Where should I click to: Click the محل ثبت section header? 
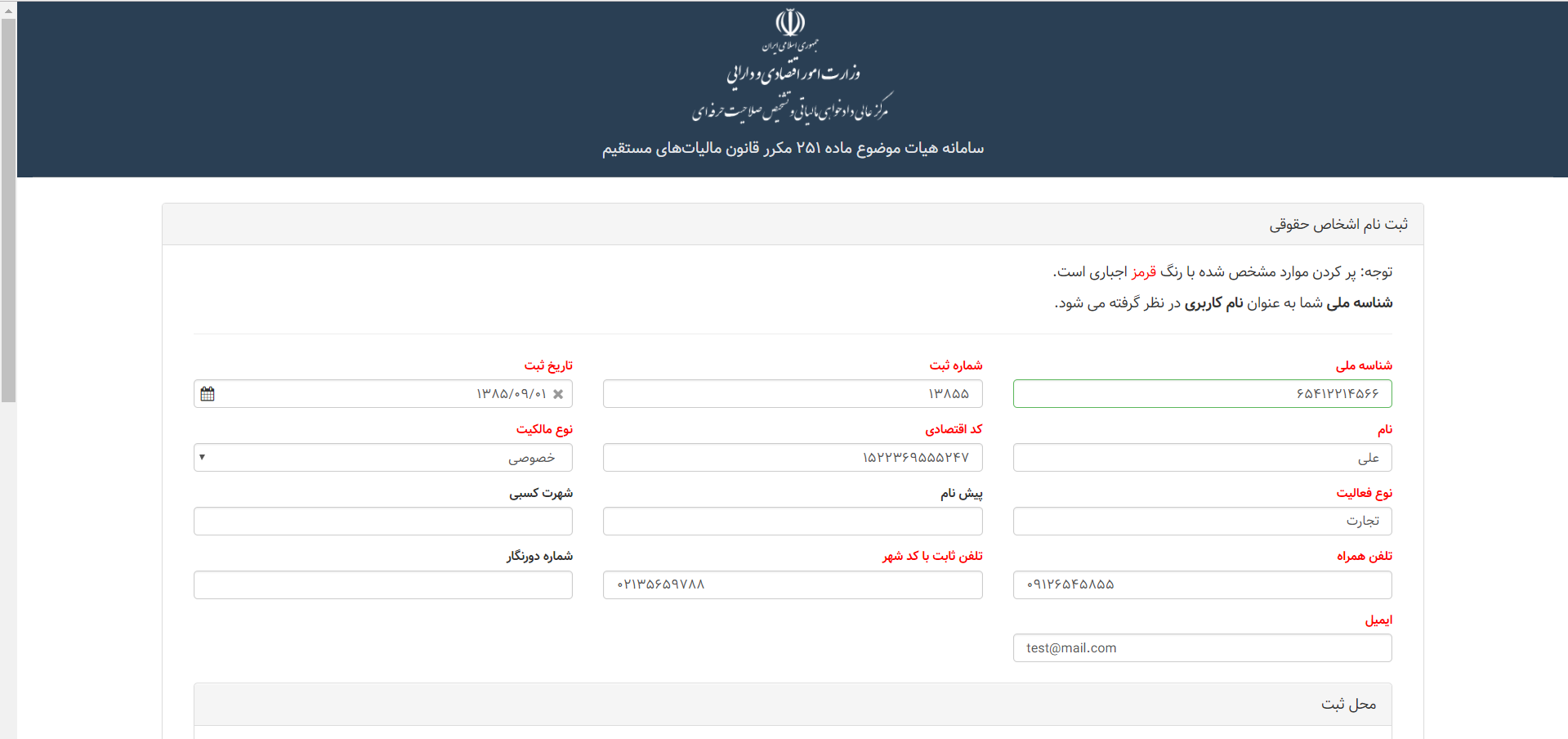pos(1348,705)
